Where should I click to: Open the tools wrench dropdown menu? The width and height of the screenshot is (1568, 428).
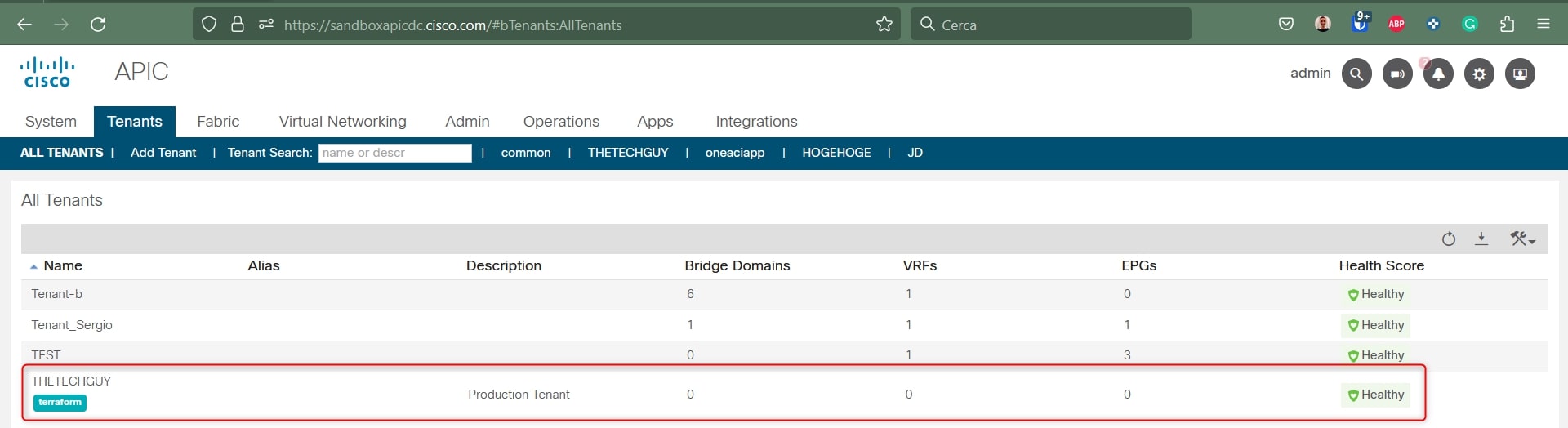pyautogui.click(x=1521, y=239)
